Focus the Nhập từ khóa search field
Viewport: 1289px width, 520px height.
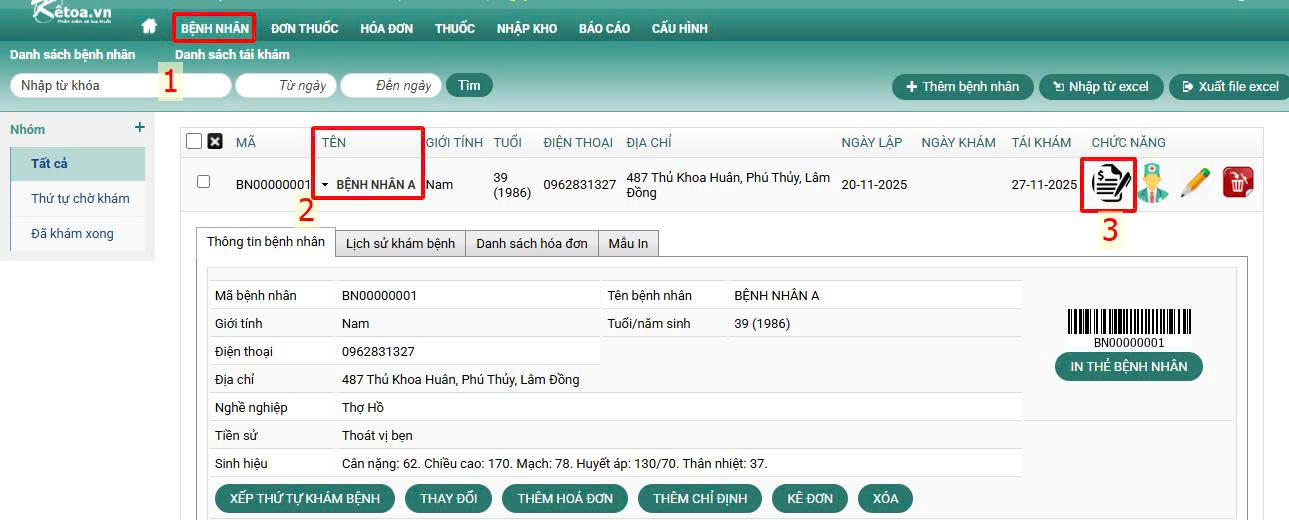85,86
